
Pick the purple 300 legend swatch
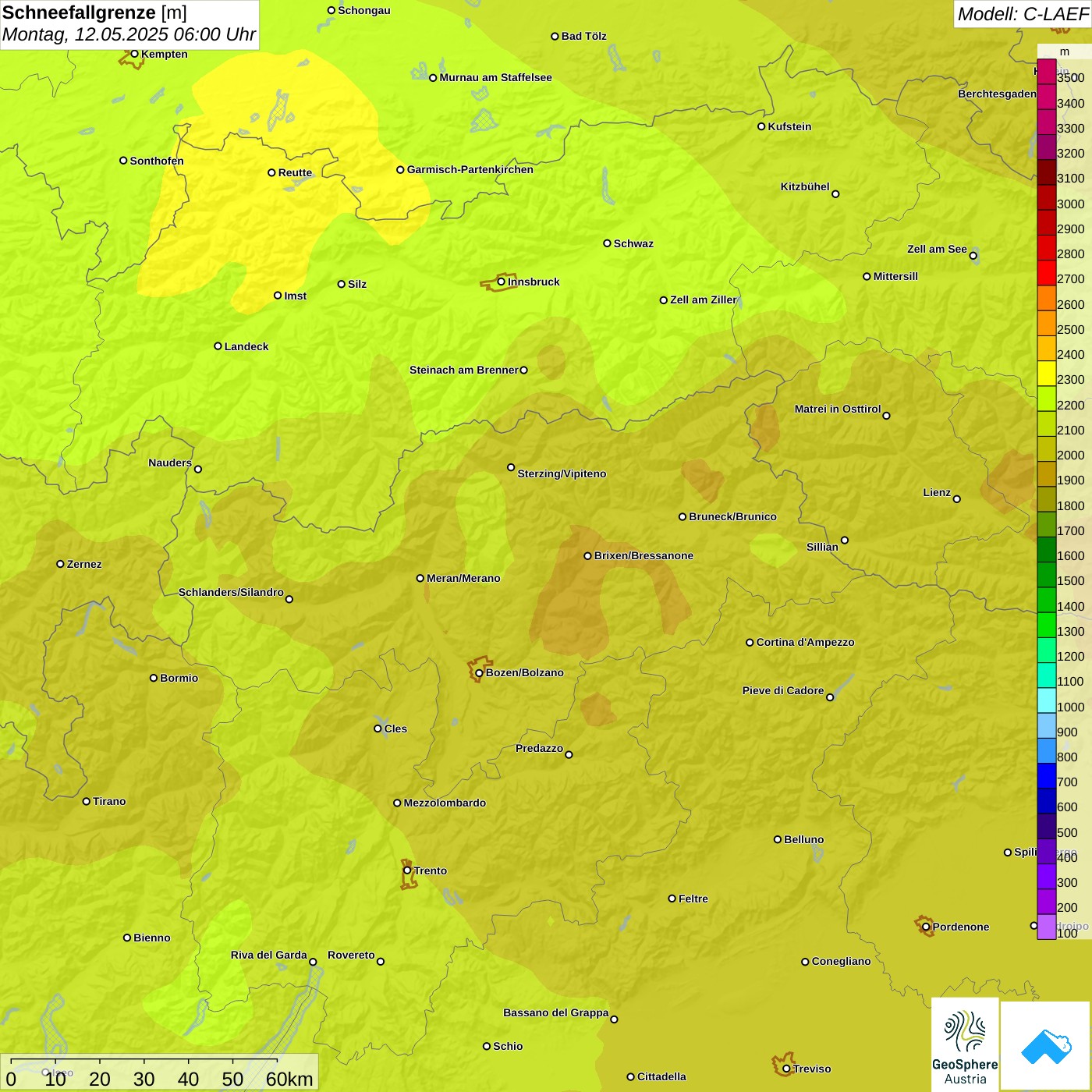click(x=1047, y=877)
